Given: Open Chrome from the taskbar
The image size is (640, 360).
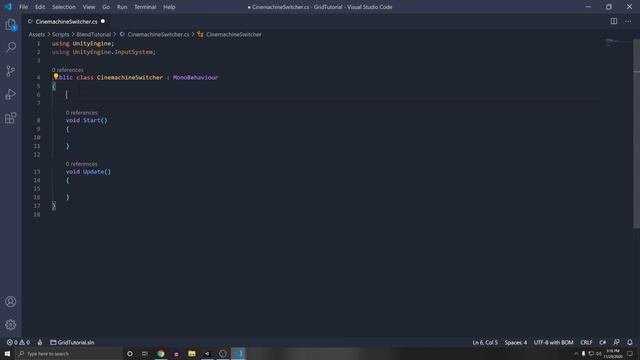Looking at the screenshot, I should 161,353.
